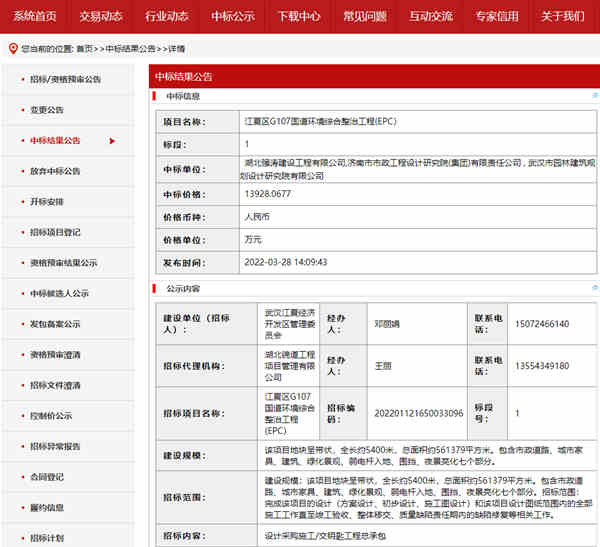Visit 互动交流 in the navigation bar
The height and width of the screenshot is (547, 600).
click(431, 16)
